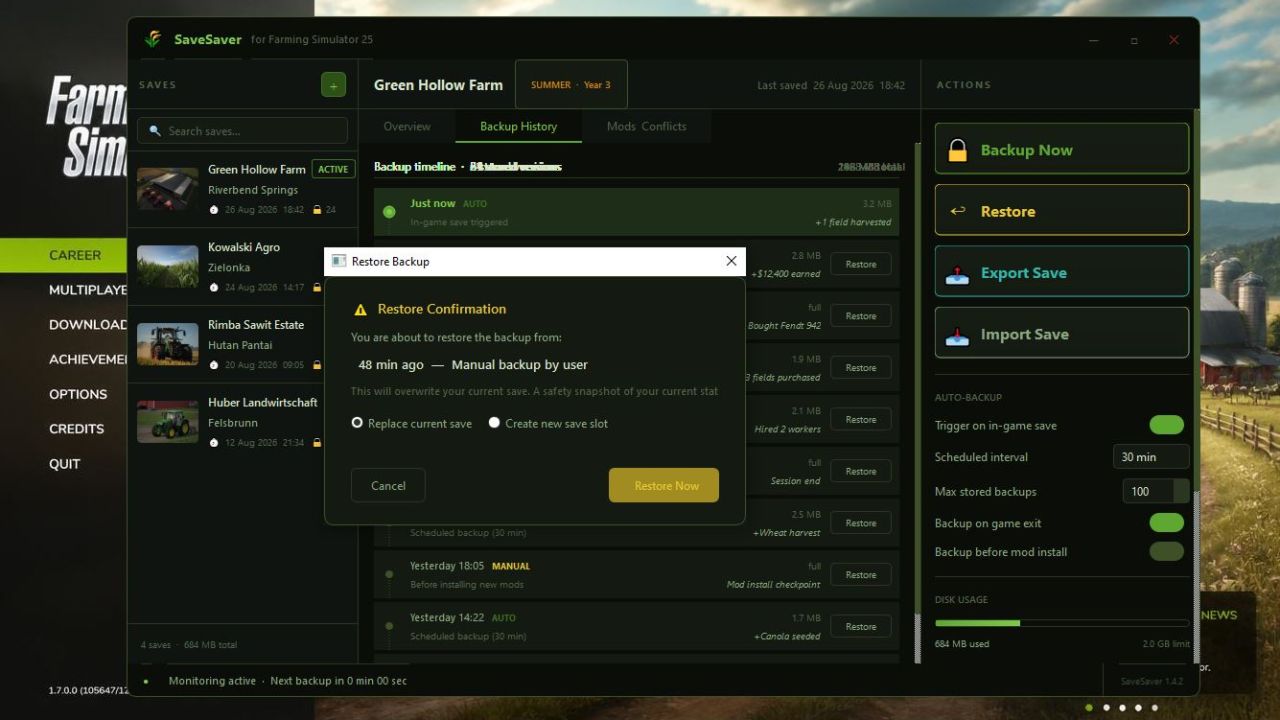
Task: Click the Backup Now button
Action: (1062, 149)
